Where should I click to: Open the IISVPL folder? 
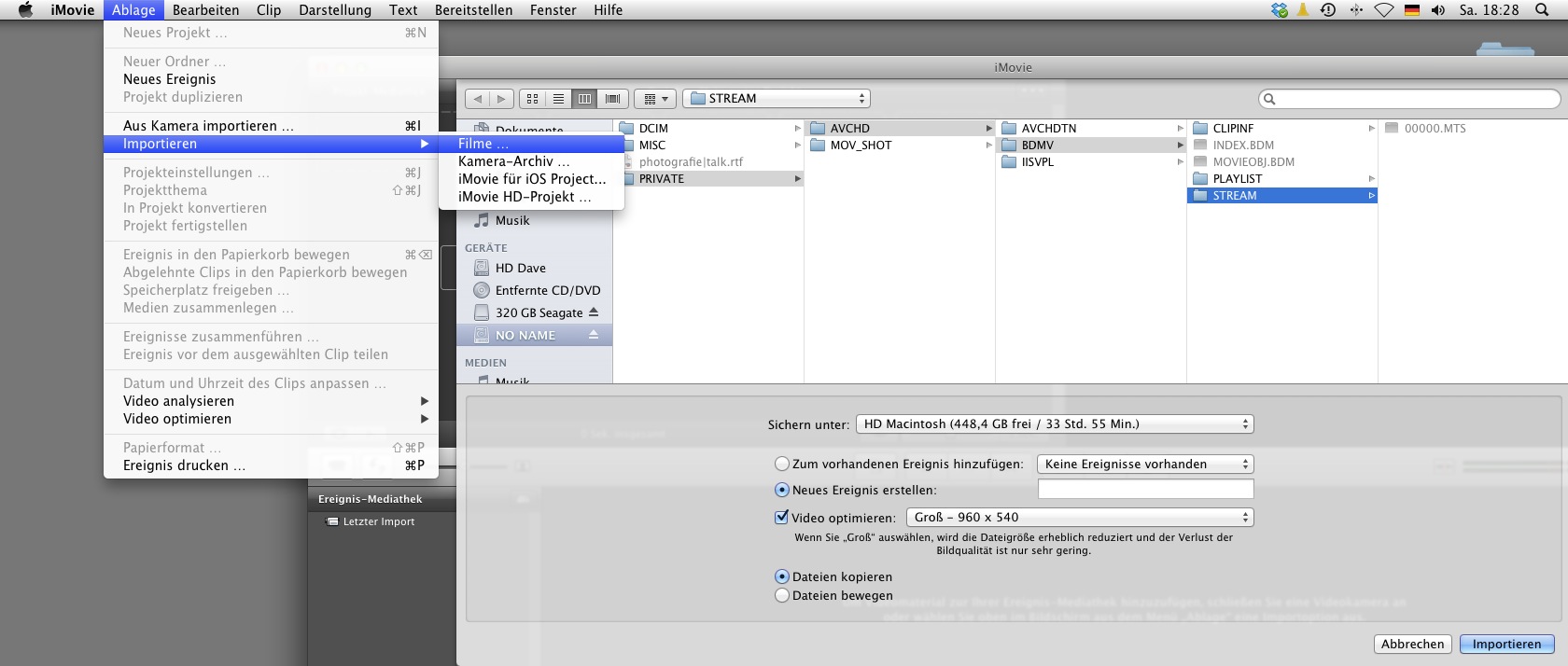(1091, 162)
